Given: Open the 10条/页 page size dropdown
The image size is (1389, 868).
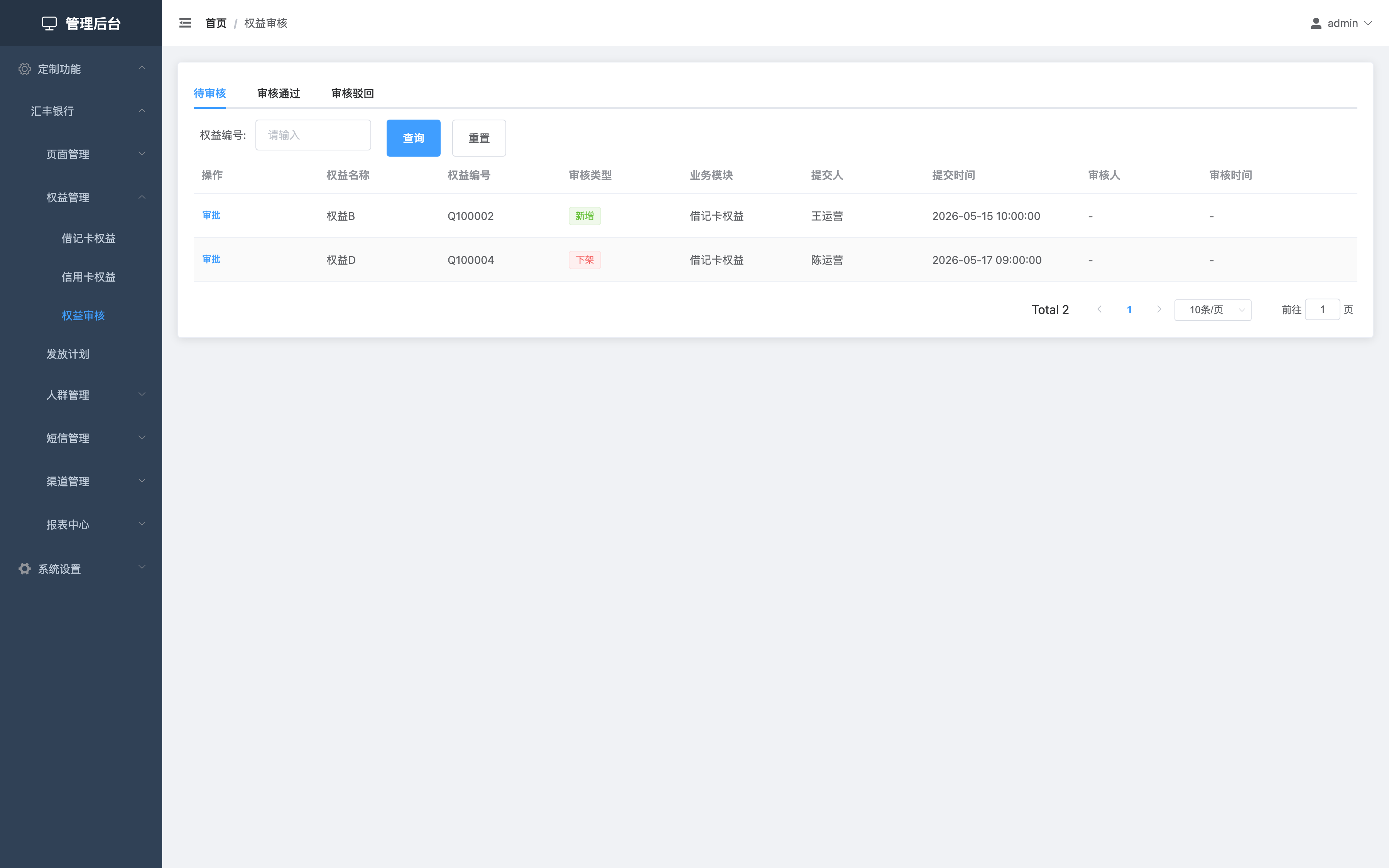Looking at the screenshot, I should click(x=1213, y=310).
